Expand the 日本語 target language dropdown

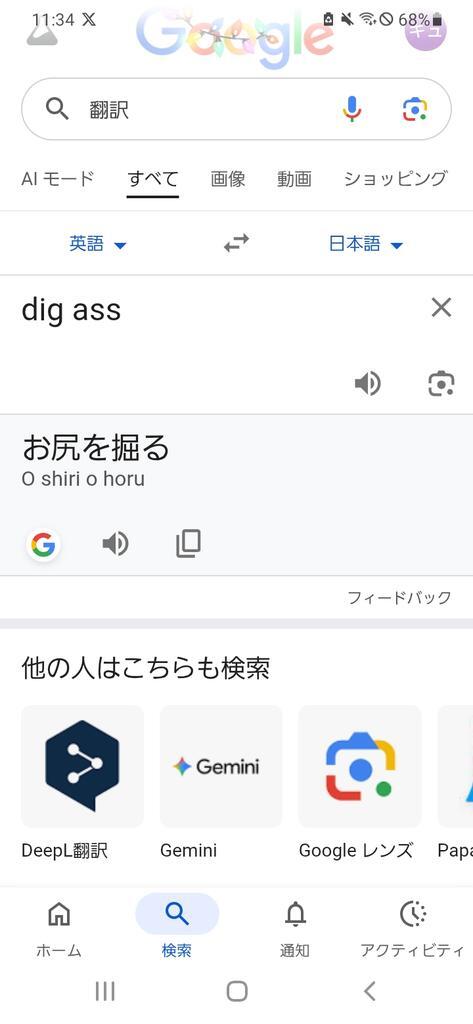pos(366,244)
